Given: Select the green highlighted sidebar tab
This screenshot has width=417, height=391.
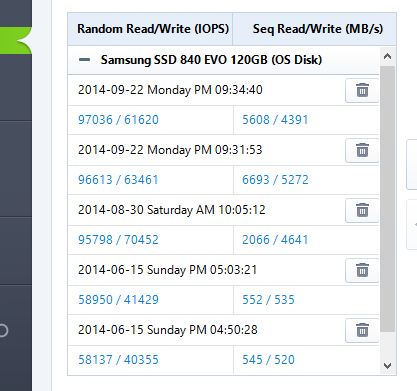Looking at the screenshot, I should point(16,41).
